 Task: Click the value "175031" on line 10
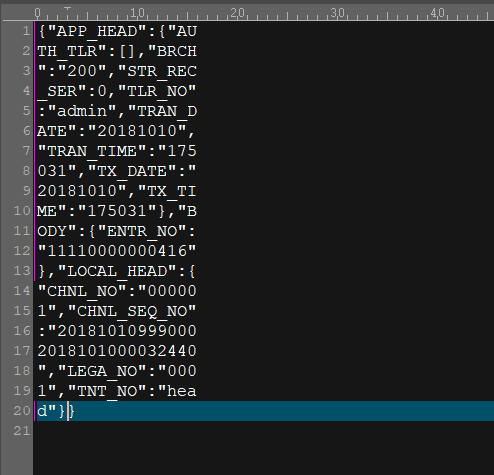click(117, 211)
